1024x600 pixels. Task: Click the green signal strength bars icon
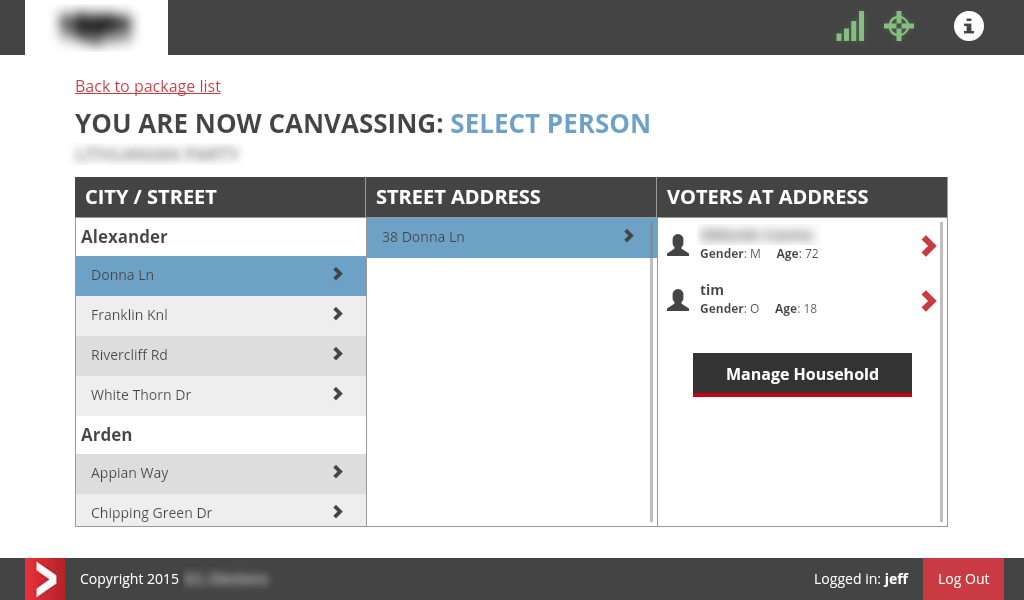850,27
